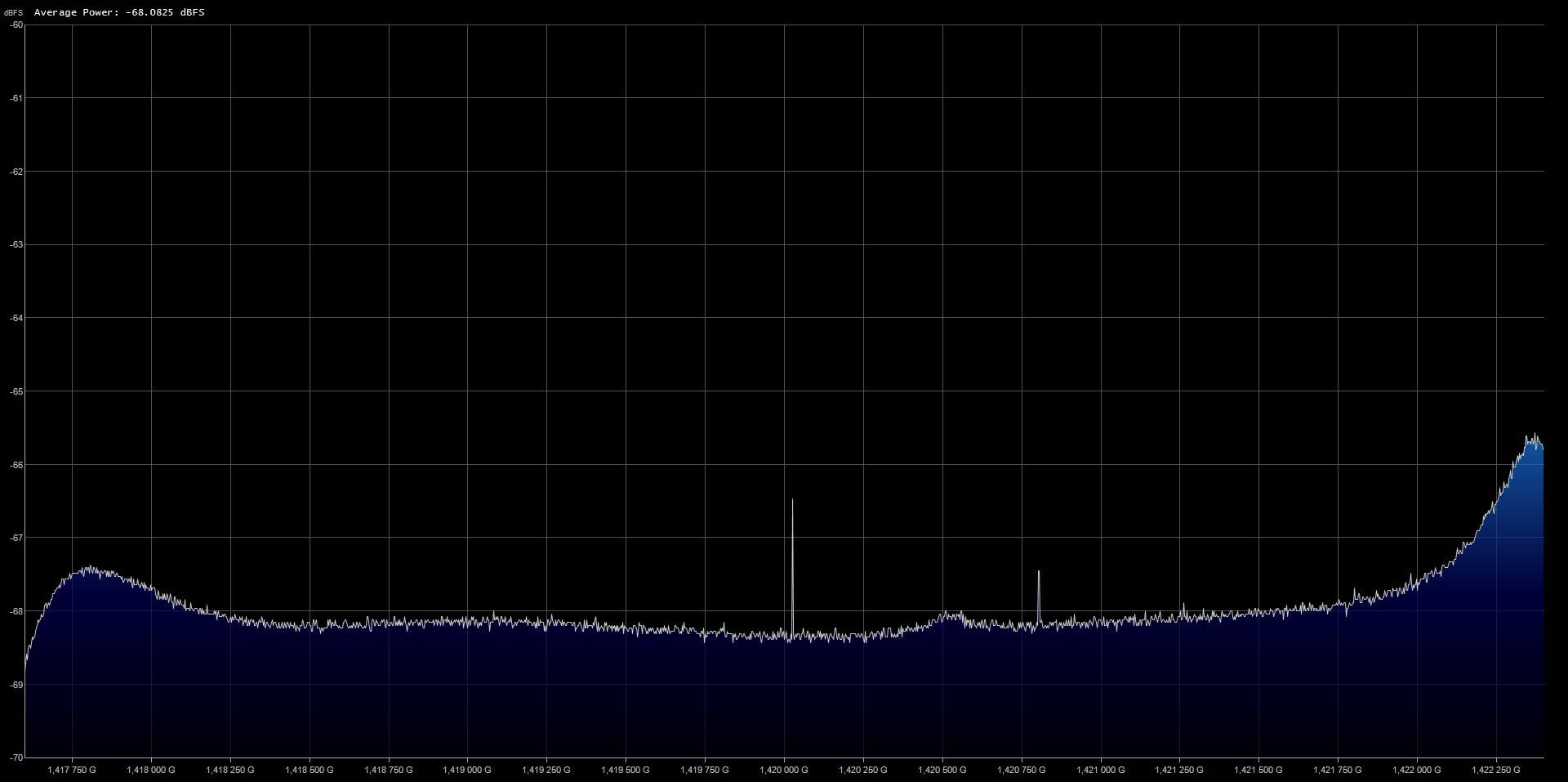Image resolution: width=1568 pixels, height=782 pixels.
Task: Click the -61 level axis label
Action: coord(16,98)
